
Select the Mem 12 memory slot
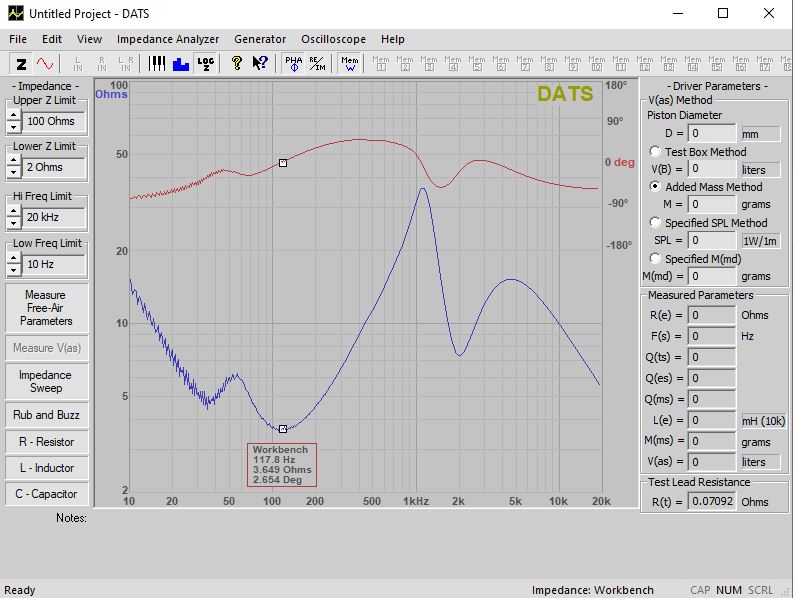pos(645,64)
